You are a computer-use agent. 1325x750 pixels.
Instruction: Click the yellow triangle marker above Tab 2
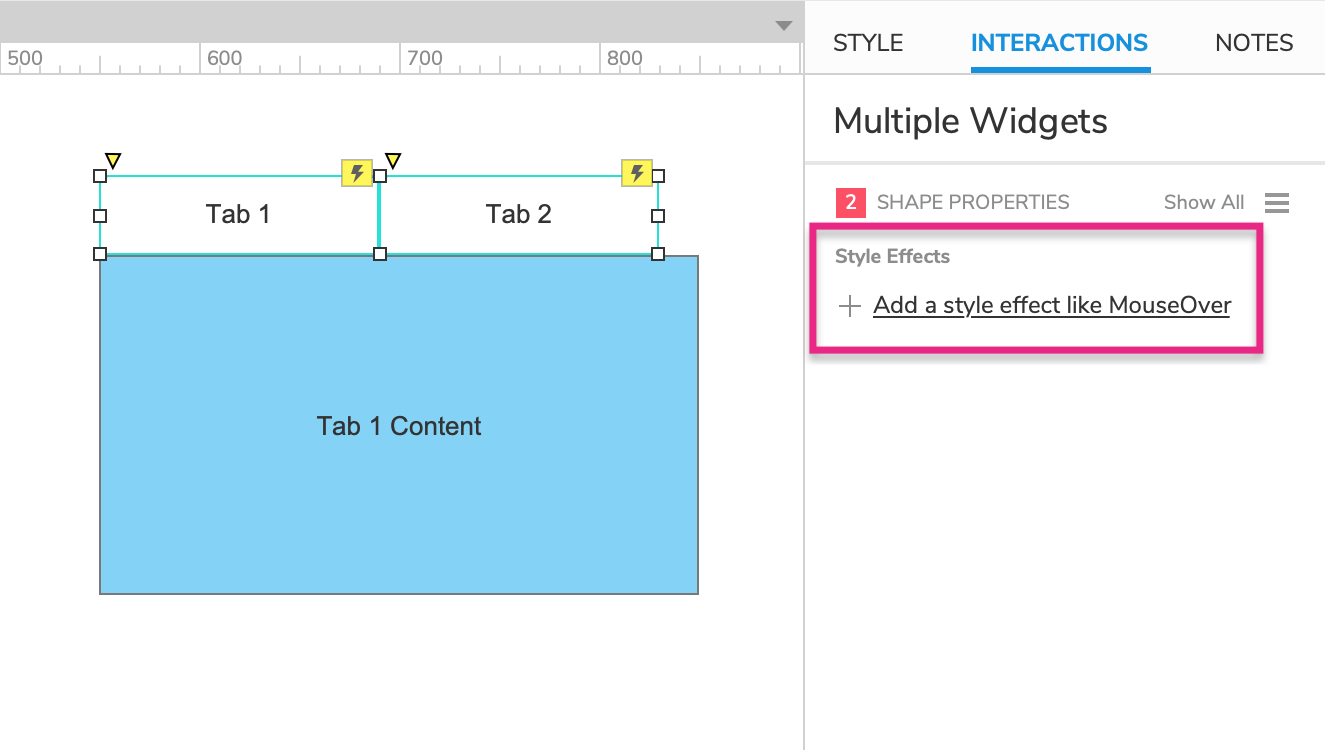[x=393, y=160]
